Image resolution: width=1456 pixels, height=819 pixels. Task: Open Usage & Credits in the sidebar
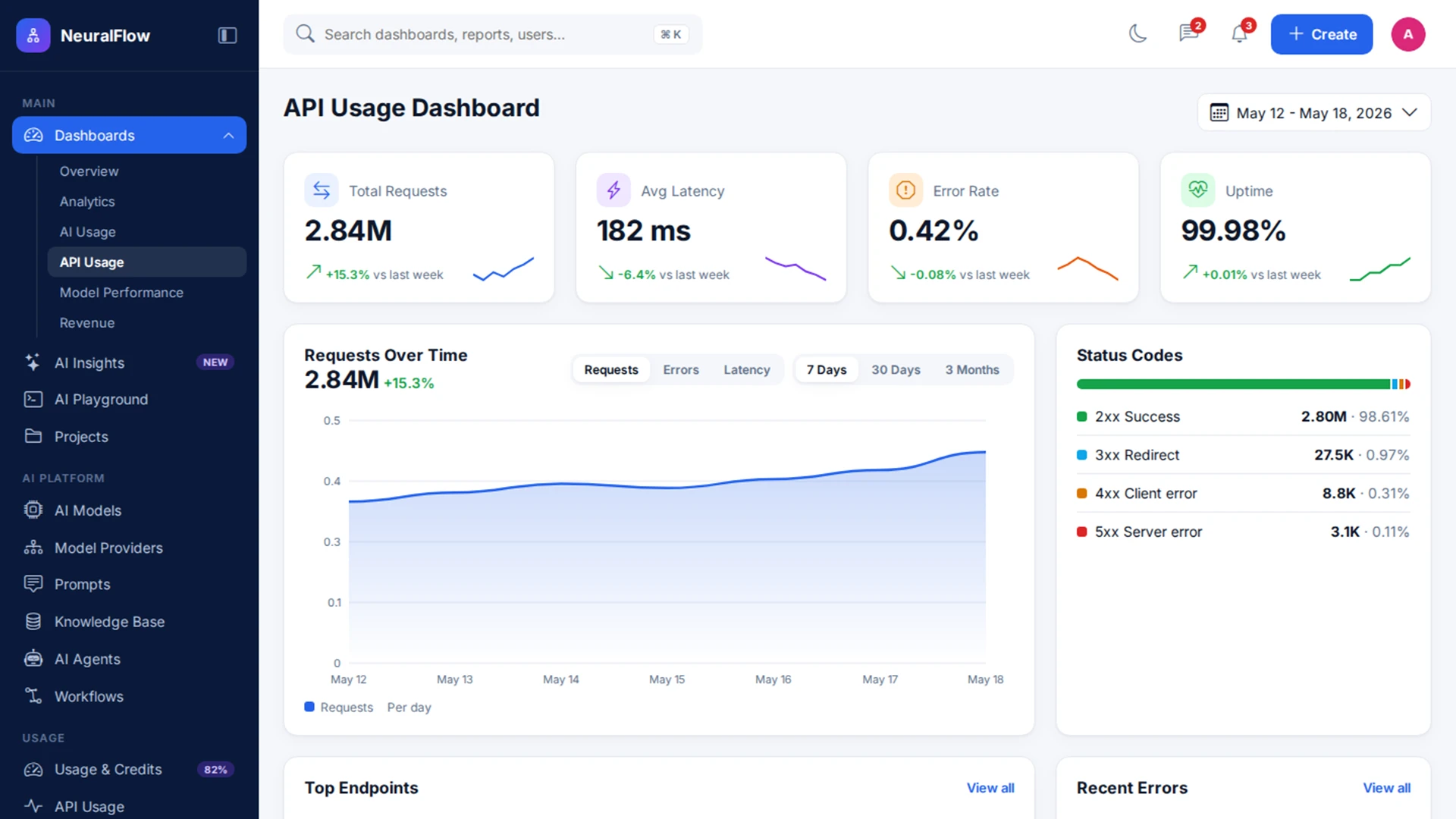(x=129, y=770)
